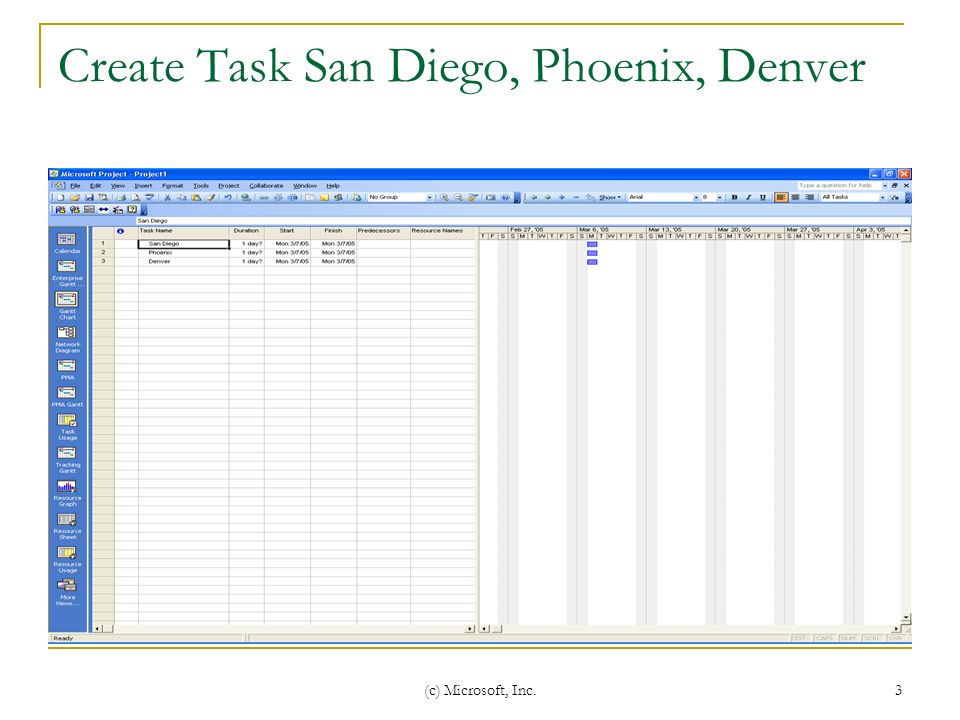The image size is (960, 720).
Task: Expand the Show outline dropdown
Action: (x=610, y=197)
